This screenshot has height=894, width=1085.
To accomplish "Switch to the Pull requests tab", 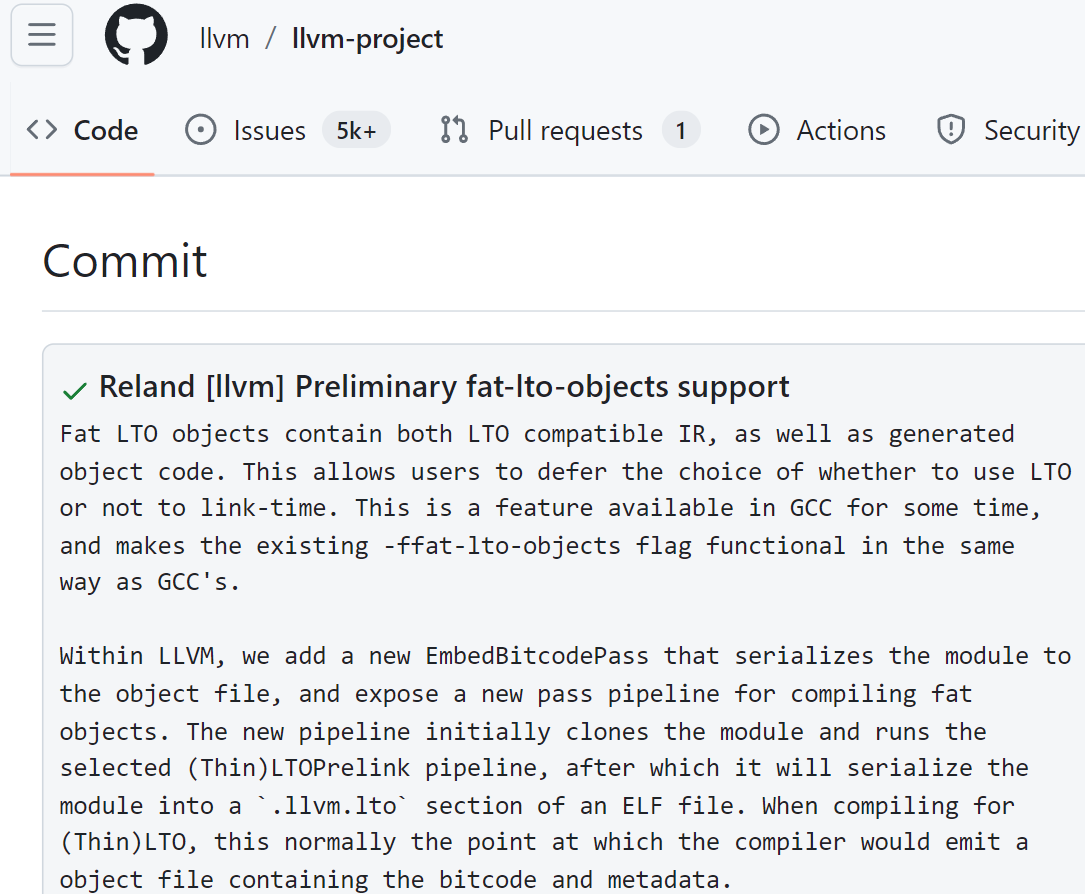I will tap(564, 130).
